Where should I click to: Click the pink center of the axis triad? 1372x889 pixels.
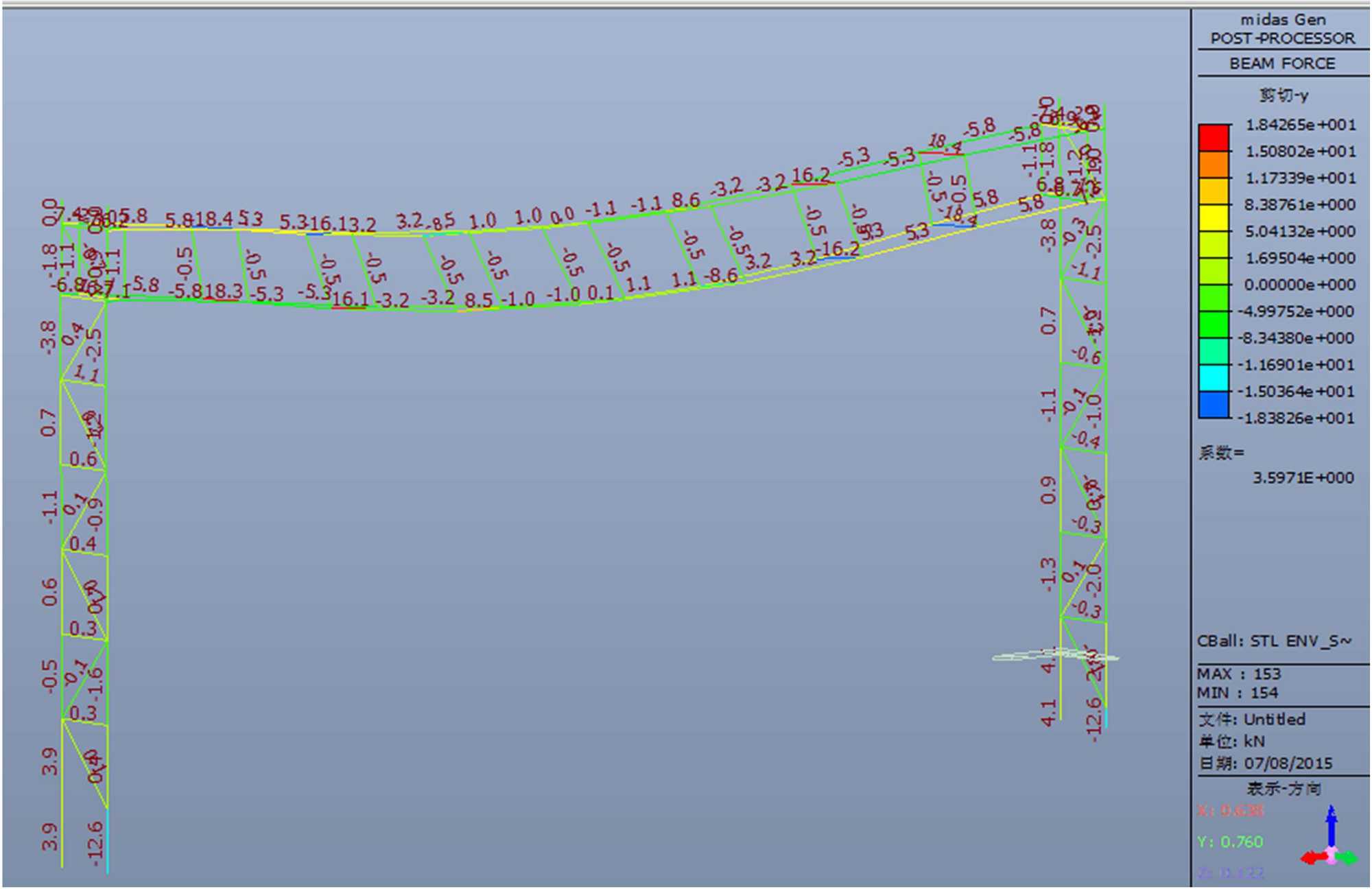tap(1332, 856)
